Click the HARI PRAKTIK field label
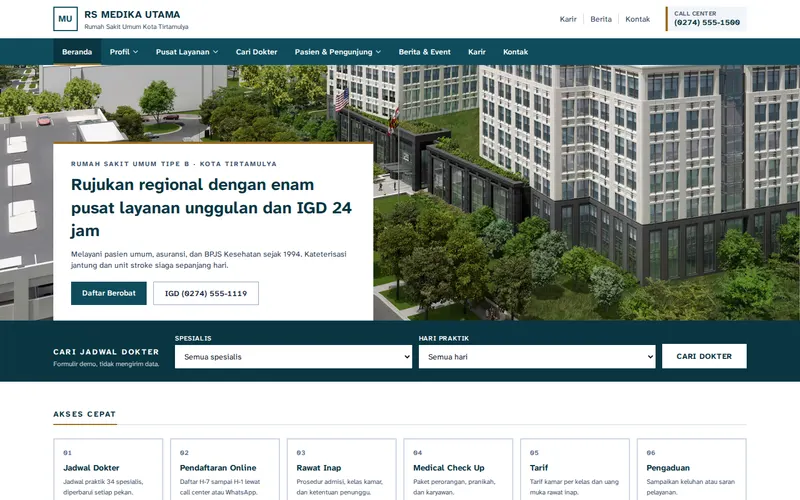This screenshot has width=800, height=500. pyautogui.click(x=443, y=338)
